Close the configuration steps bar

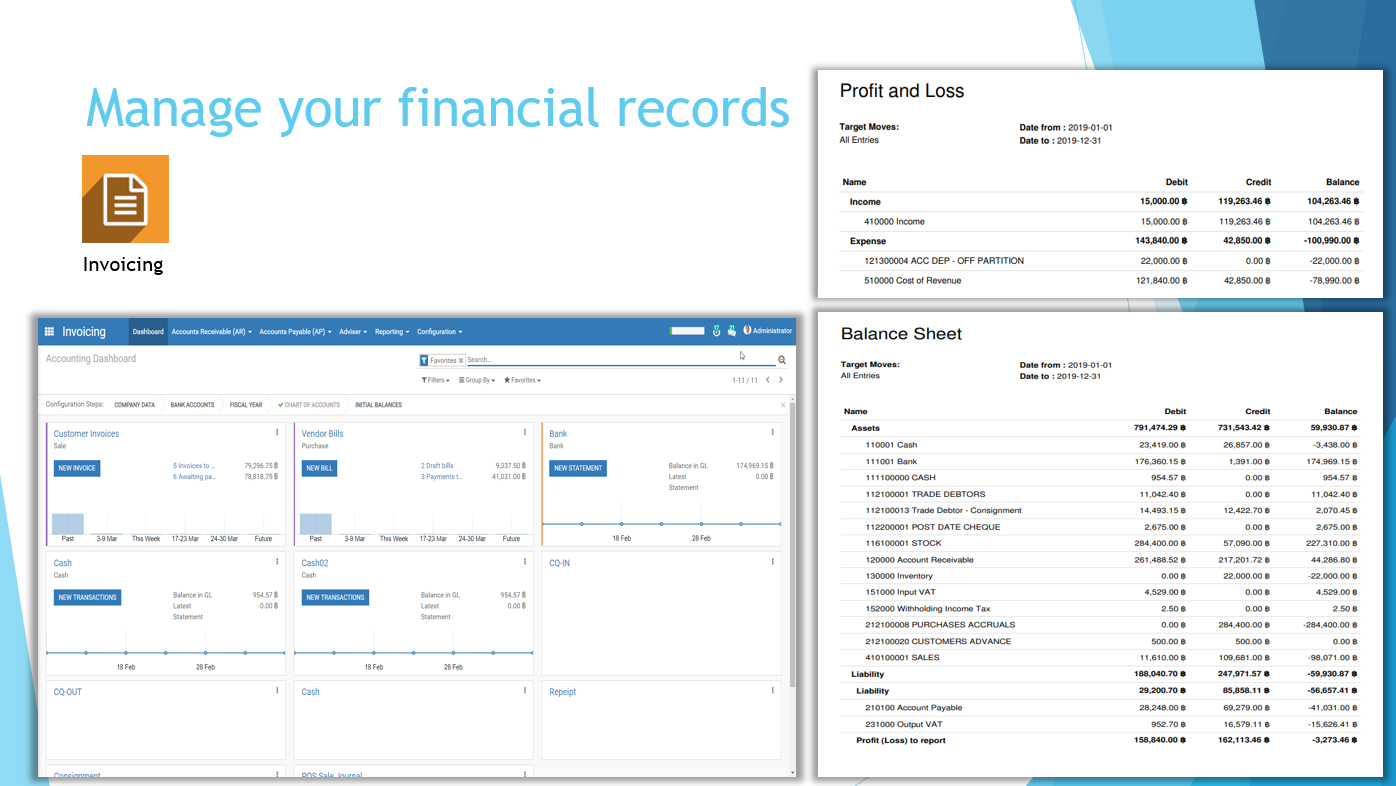click(783, 405)
